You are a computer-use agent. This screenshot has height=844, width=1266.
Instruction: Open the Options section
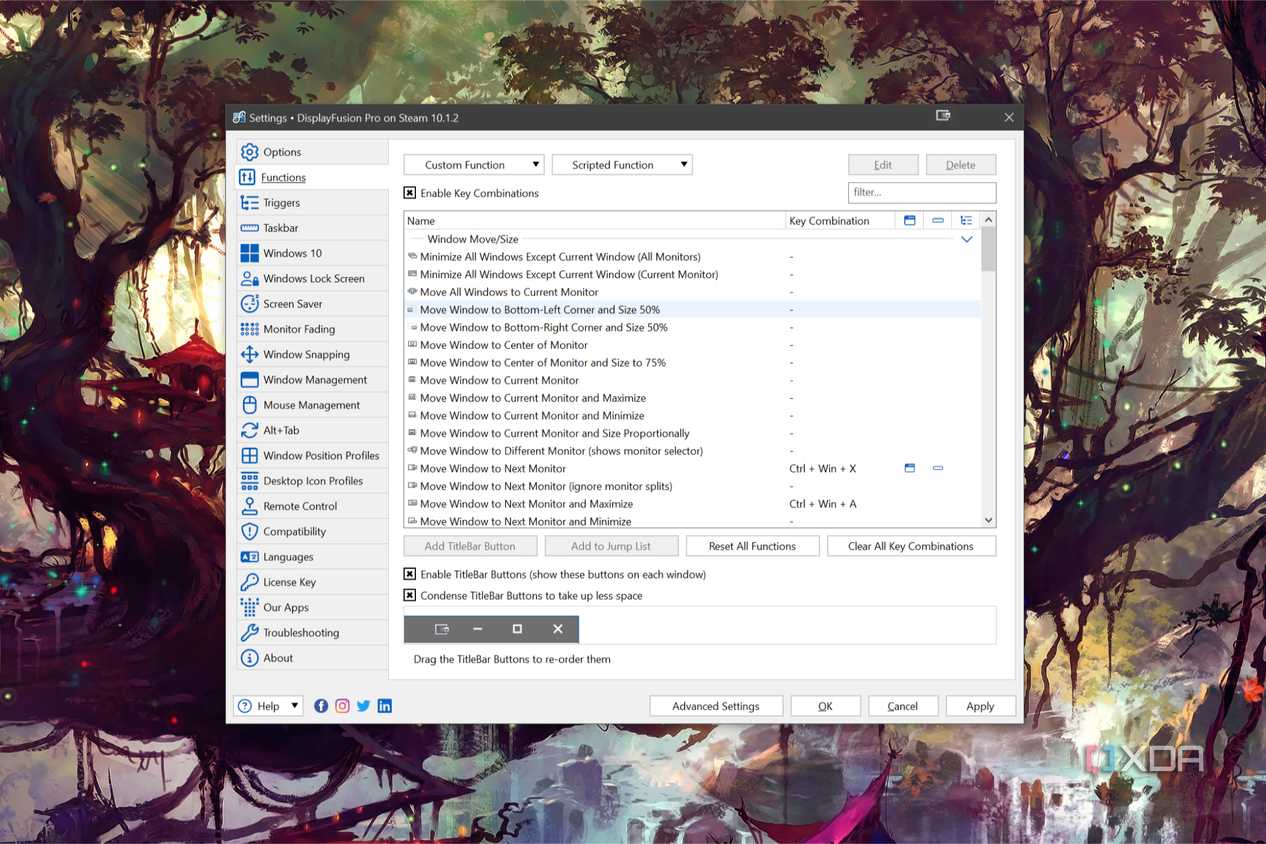312,152
